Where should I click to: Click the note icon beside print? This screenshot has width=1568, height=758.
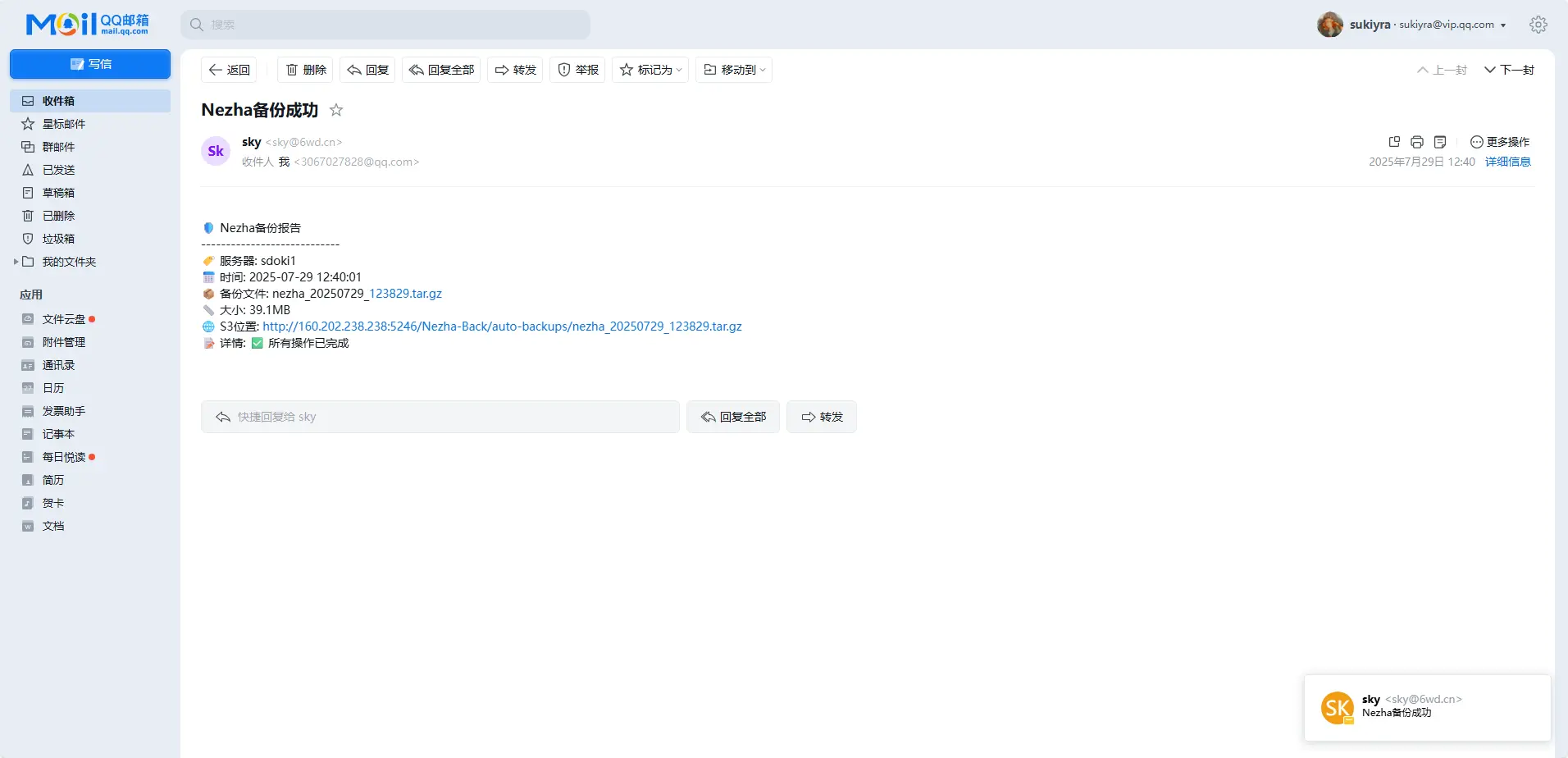coord(1440,142)
